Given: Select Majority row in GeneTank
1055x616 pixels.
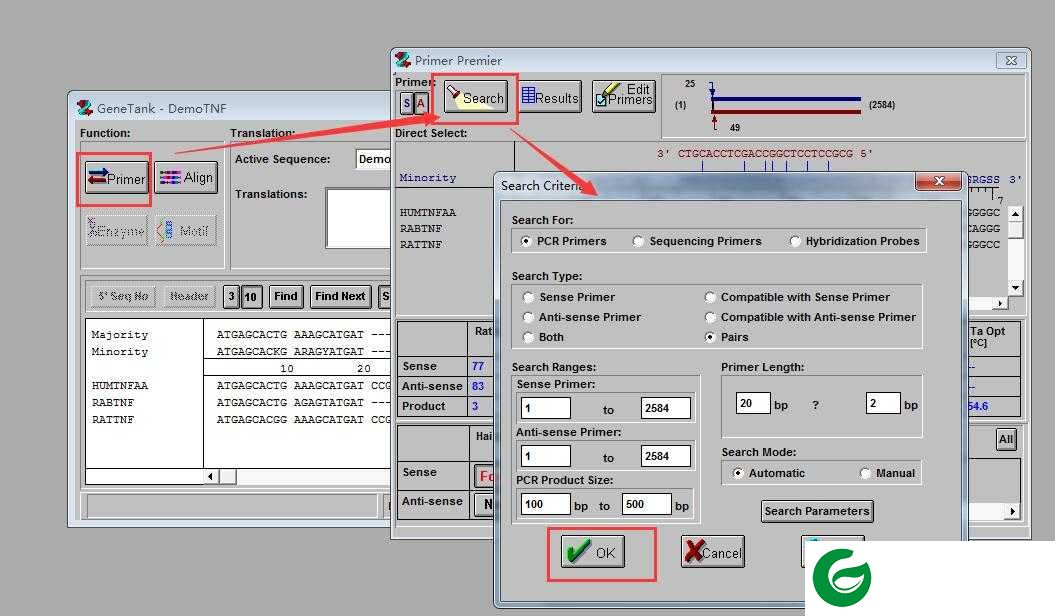Looking at the screenshot, I should [x=120, y=334].
